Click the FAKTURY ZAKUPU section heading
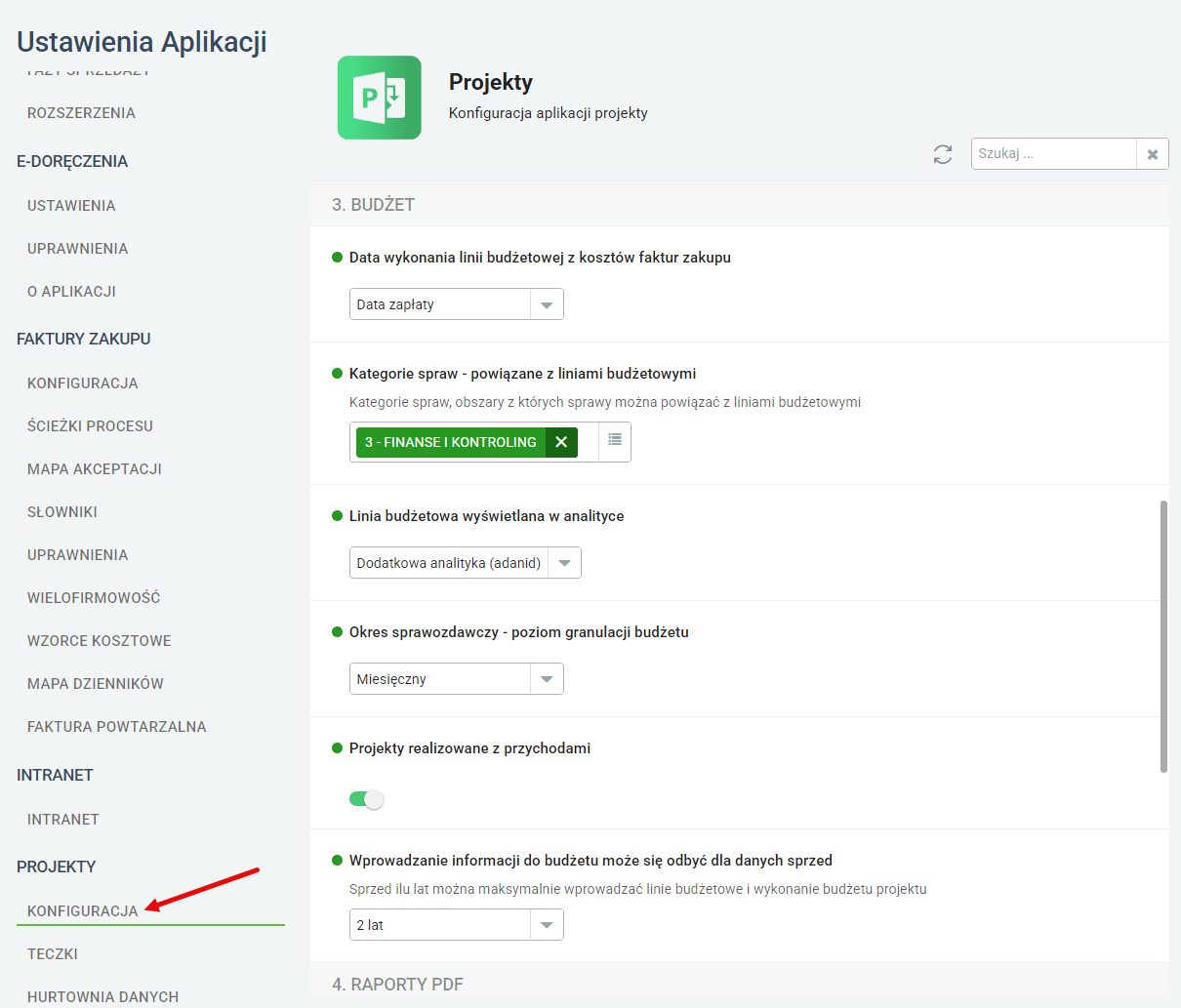Viewport: 1181px width, 1008px height. (84, 340)
